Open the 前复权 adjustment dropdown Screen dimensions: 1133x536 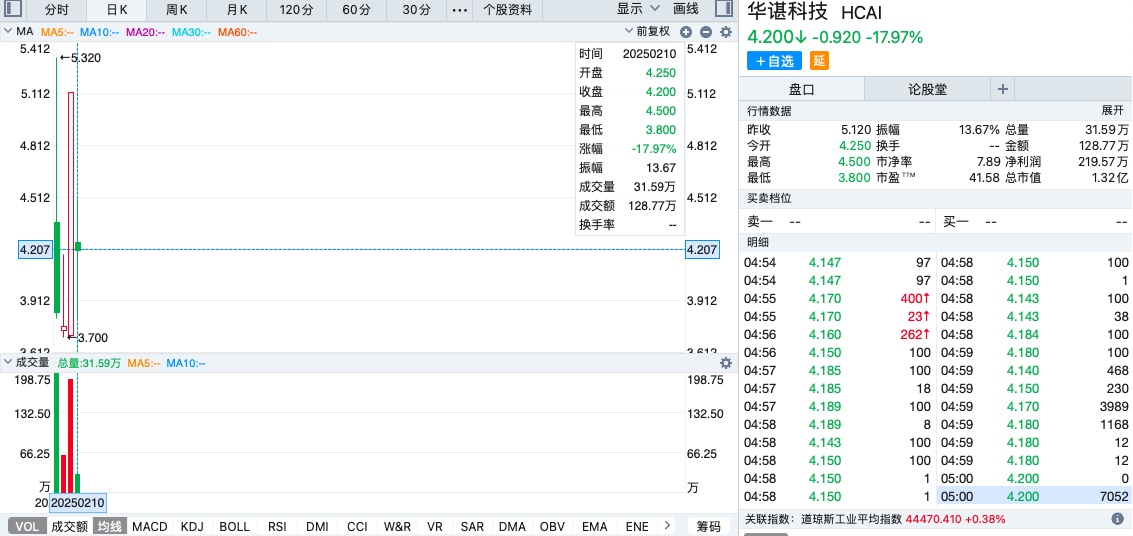(647, 32)
